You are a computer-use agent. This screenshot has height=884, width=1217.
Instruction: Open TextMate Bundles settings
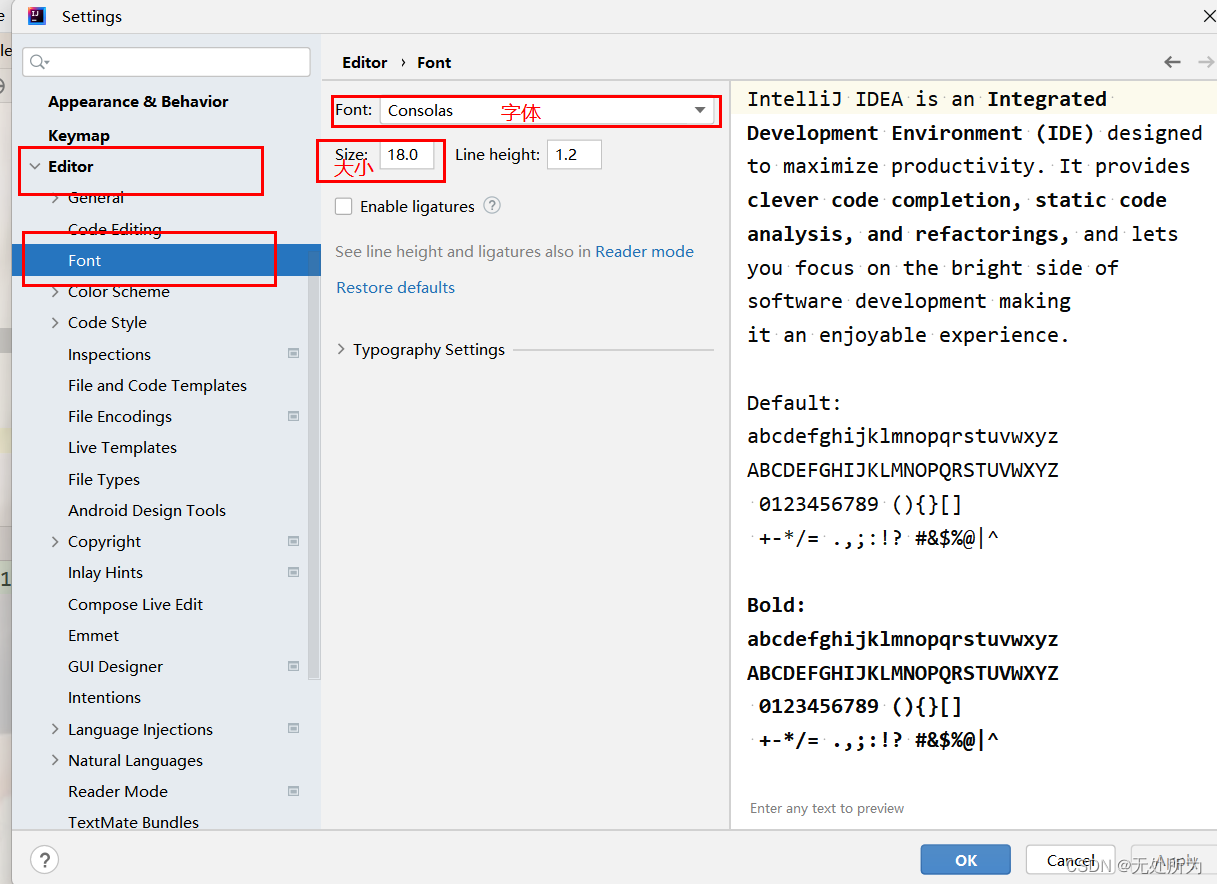pyautogui.click(x=133, y=822)
